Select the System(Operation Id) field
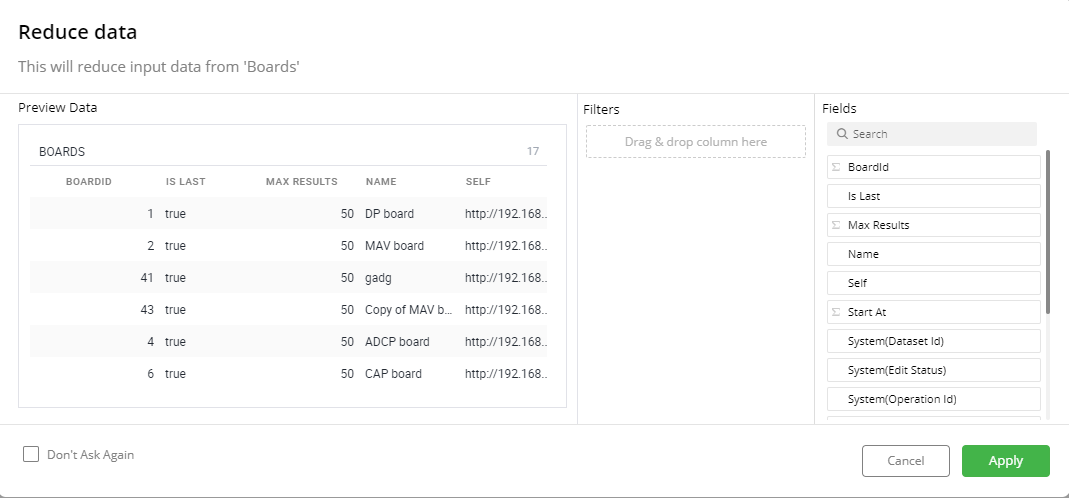1069x498 pixels. [933, 399]
